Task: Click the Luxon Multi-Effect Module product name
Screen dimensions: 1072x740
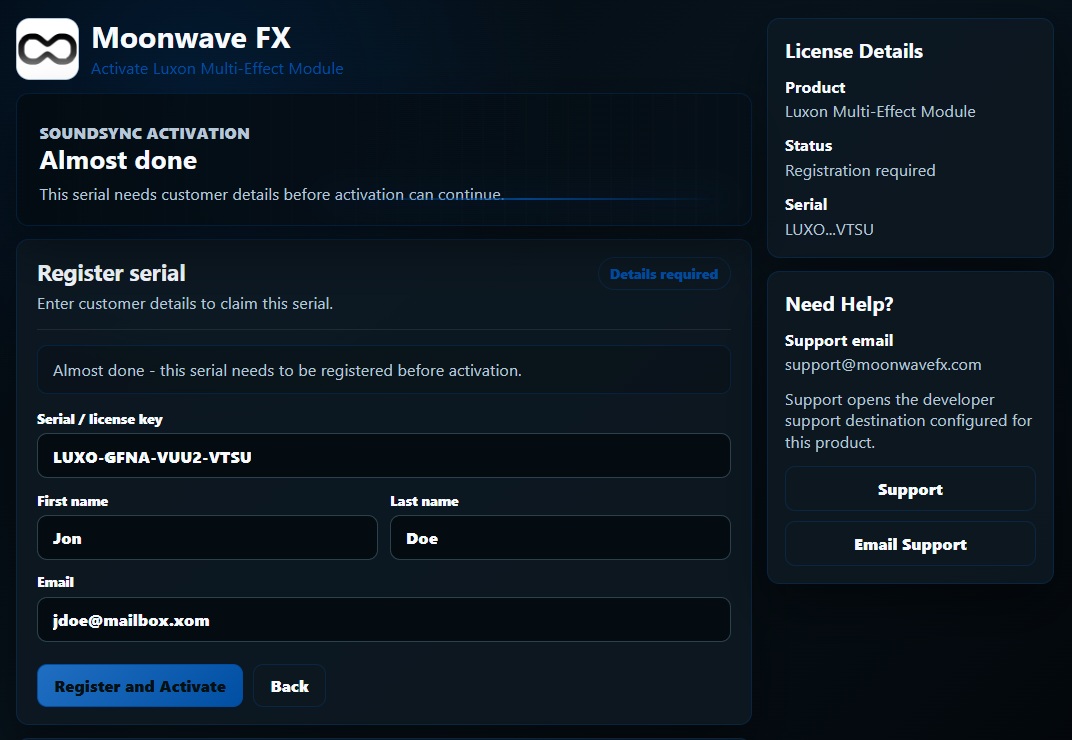Action: [x=880, y=111]
